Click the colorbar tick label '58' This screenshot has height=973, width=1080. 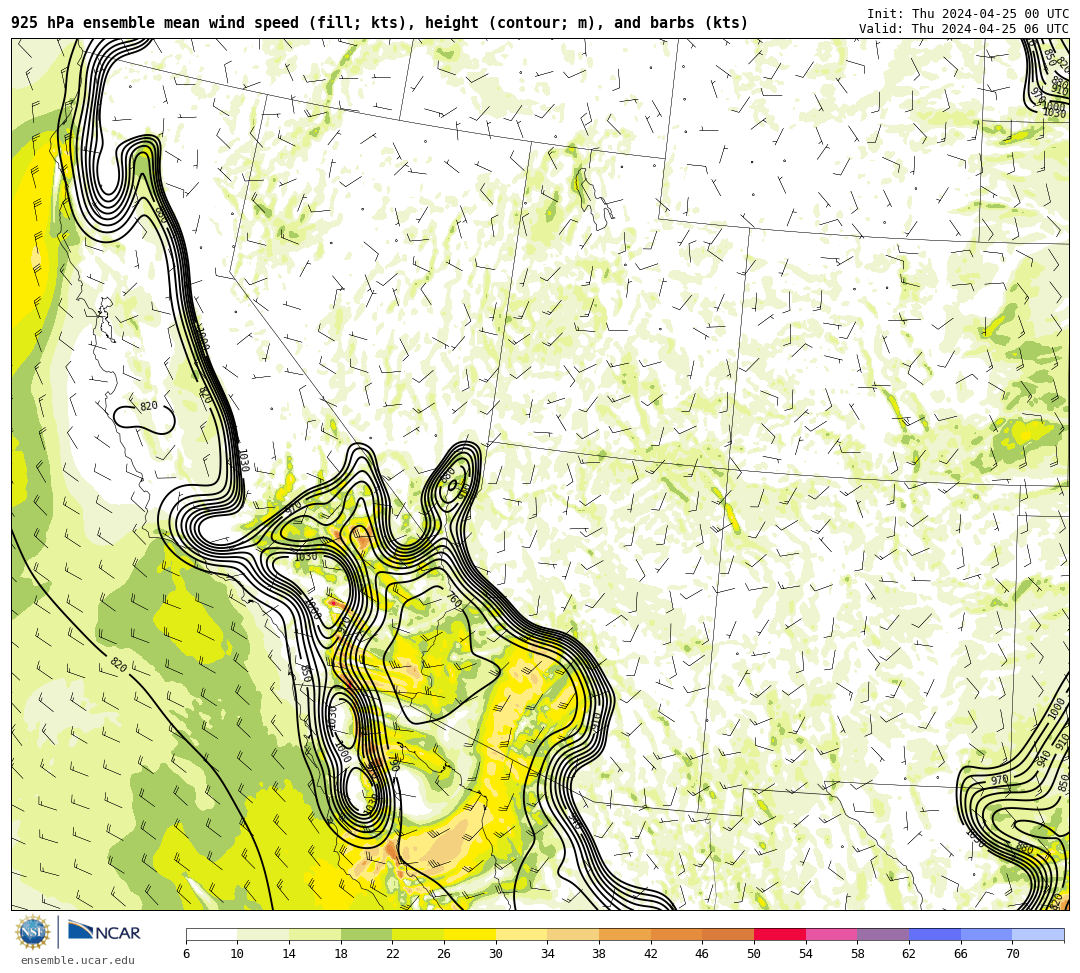(x=858, y=954)
